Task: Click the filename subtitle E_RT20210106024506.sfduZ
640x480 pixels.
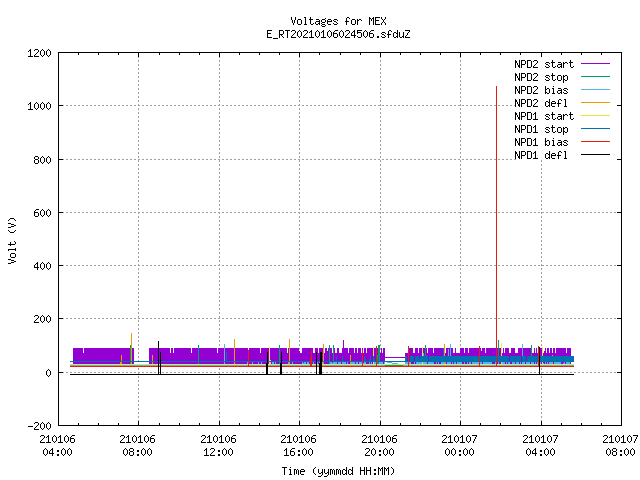Action: click(x=338, y=34)
